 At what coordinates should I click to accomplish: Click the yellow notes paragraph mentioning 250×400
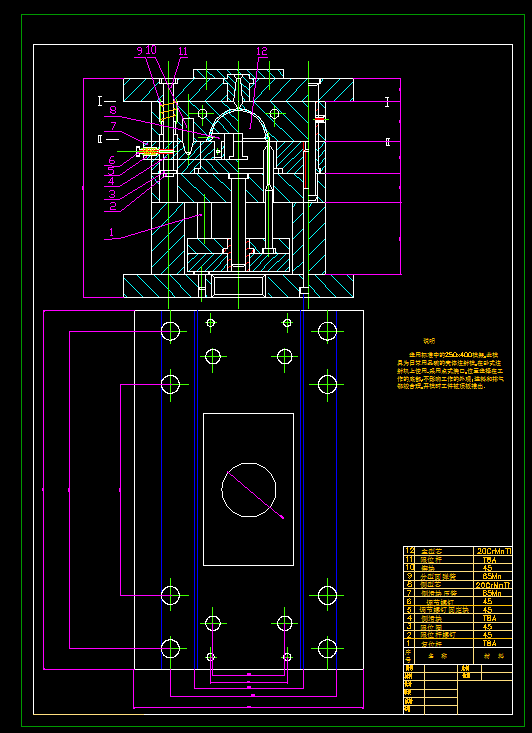pos(450,371)
